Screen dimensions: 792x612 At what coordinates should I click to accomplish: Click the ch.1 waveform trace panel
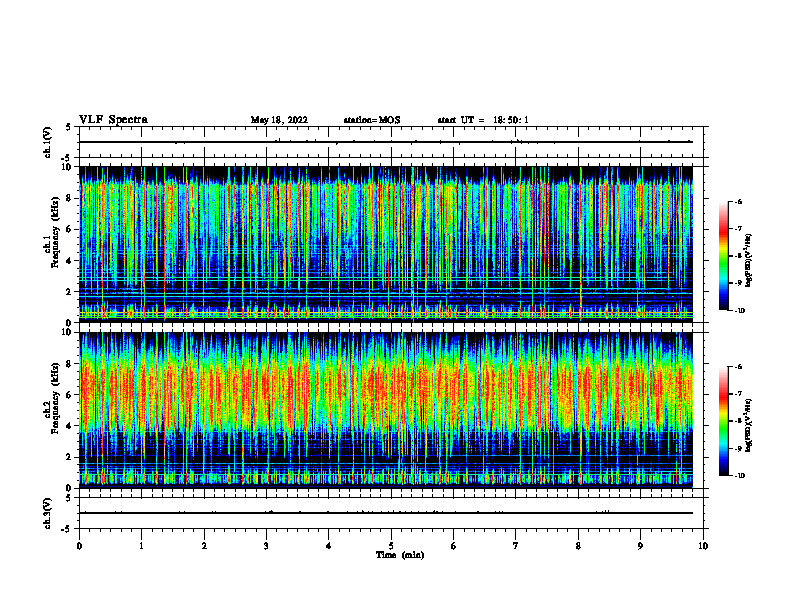click(393, 142)
